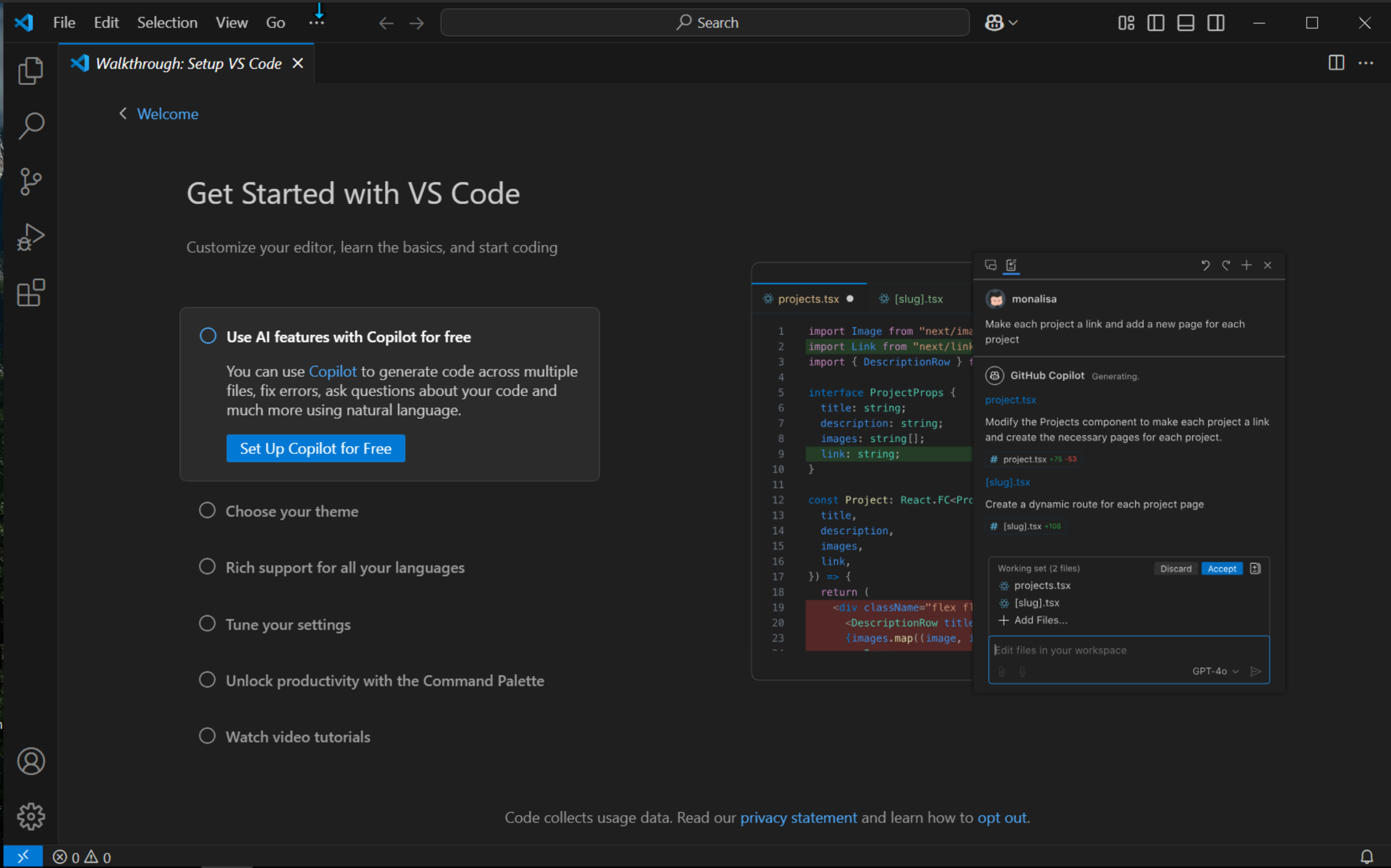Select the Choose your theme step

tap(292, 511)
